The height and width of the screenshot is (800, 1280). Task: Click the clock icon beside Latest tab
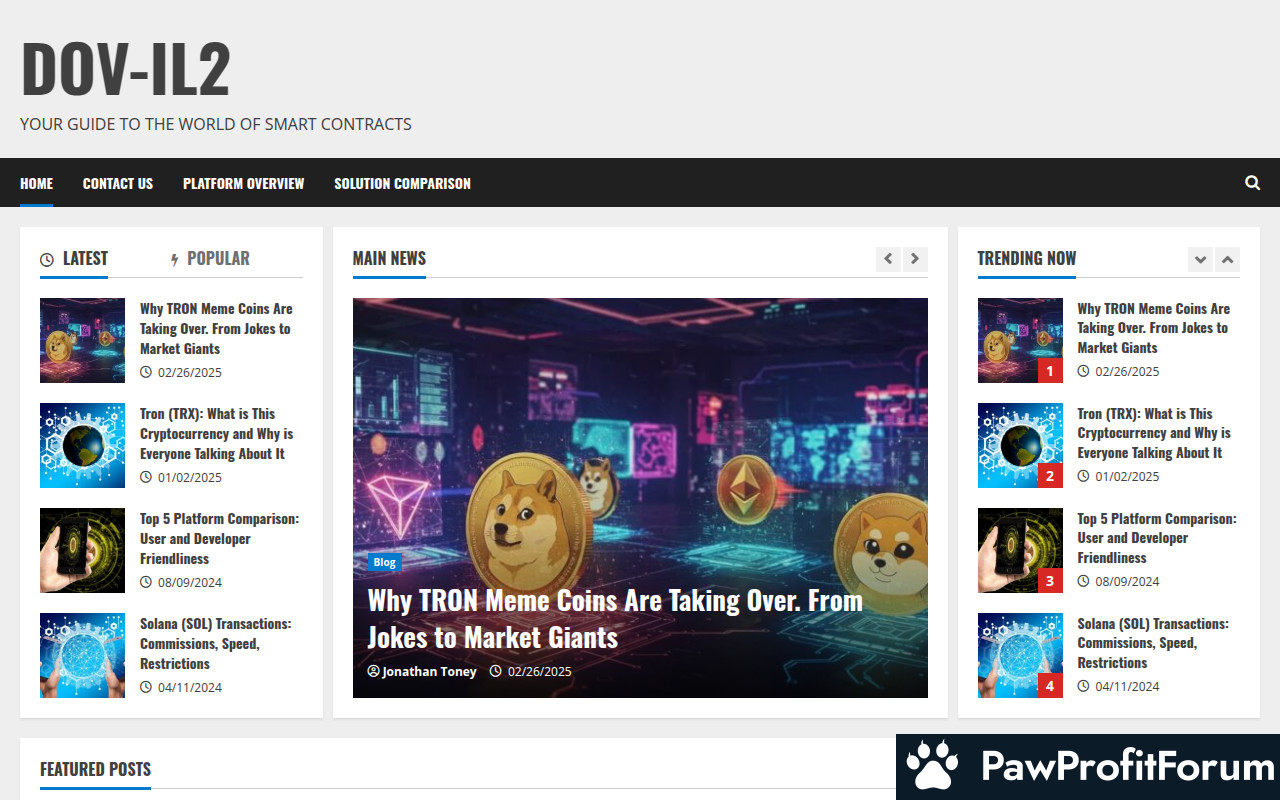pos(47,260)
